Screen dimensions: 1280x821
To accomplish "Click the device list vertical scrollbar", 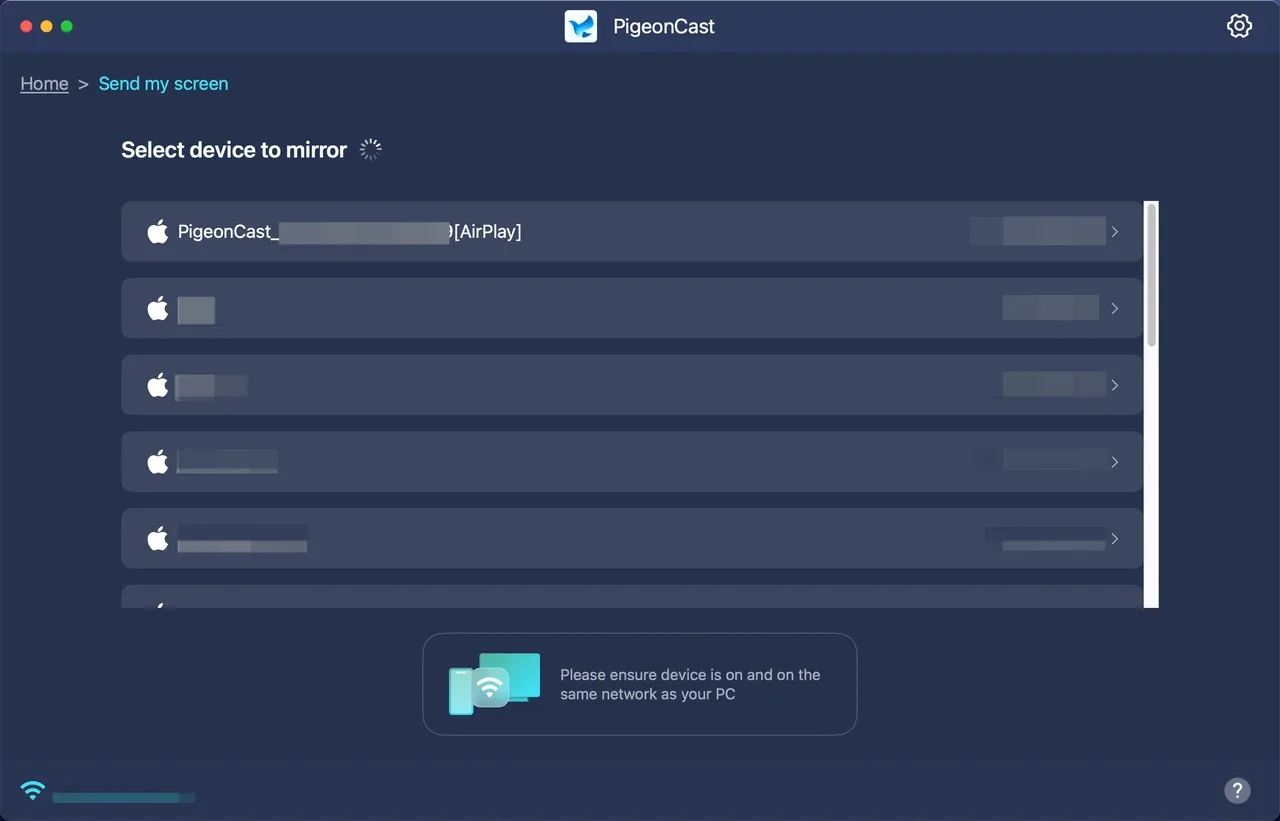I will (x=1152, y=275).
